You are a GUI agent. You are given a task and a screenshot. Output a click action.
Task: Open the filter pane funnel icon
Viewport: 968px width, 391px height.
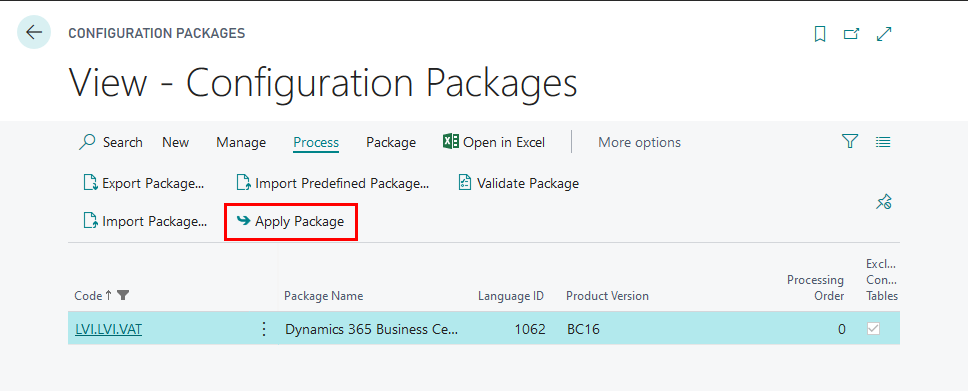pyautogui.click(x=850, y=142)
